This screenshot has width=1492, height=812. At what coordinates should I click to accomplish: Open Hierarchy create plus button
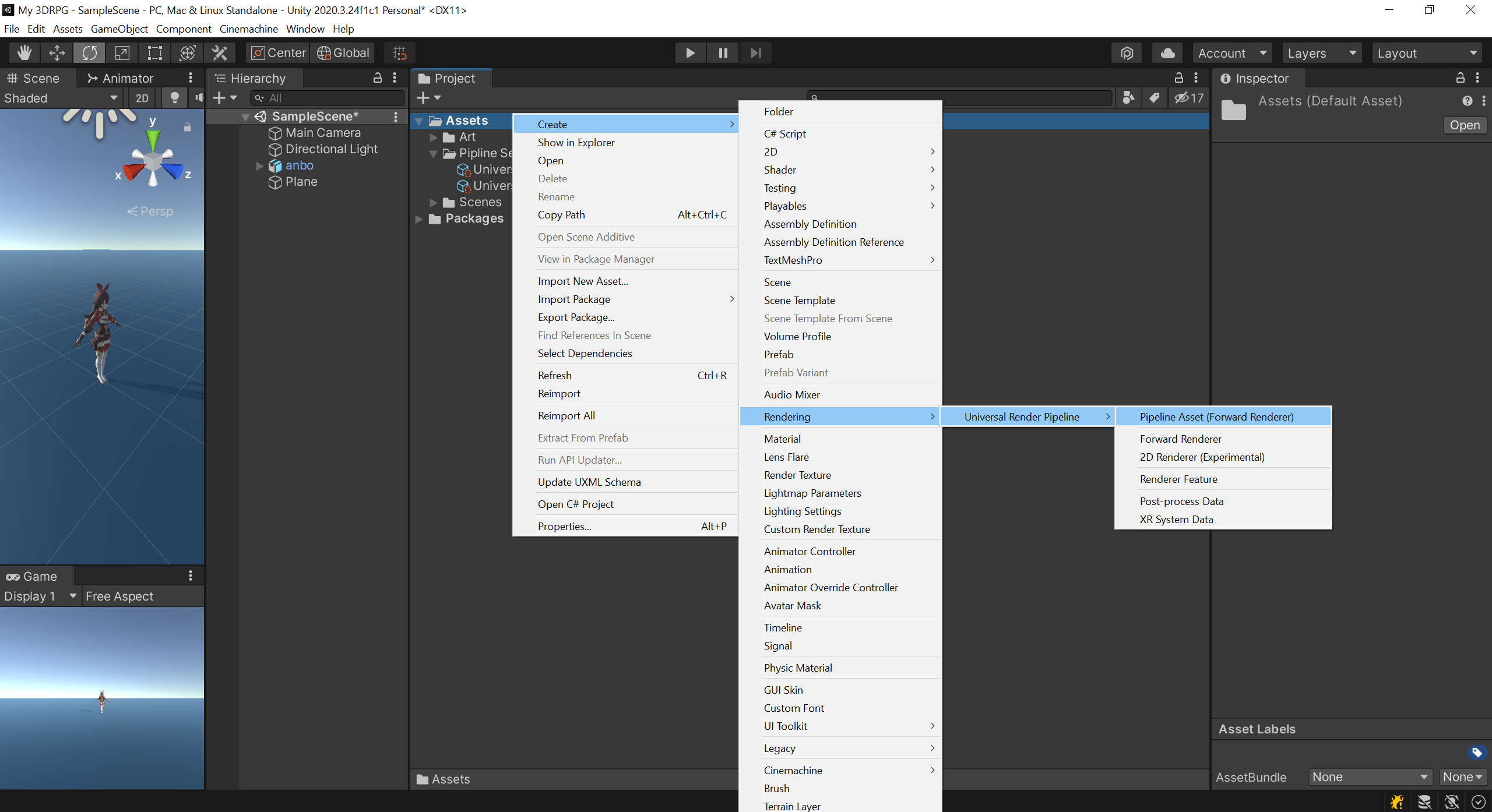[x=224, y=98]
